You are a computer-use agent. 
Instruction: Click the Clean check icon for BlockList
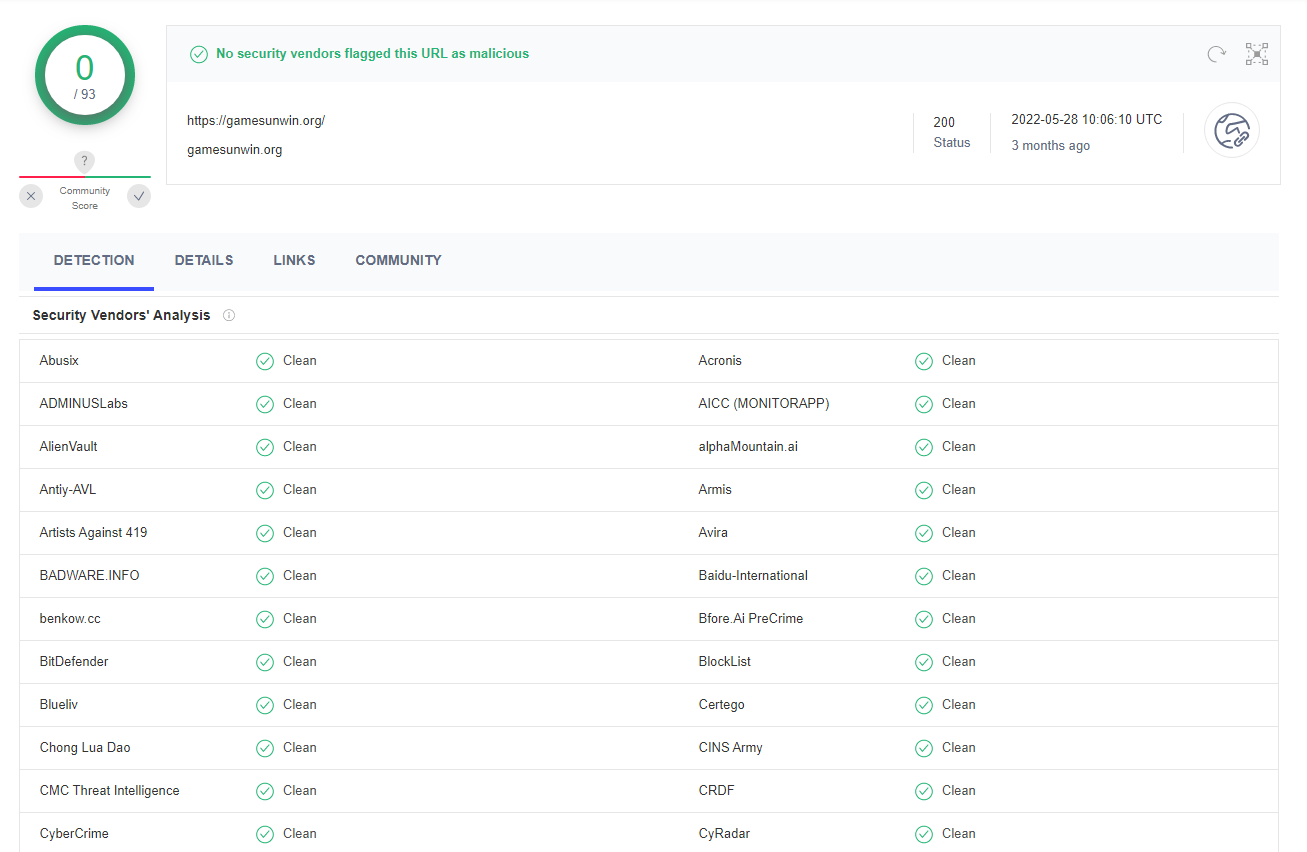924,662
